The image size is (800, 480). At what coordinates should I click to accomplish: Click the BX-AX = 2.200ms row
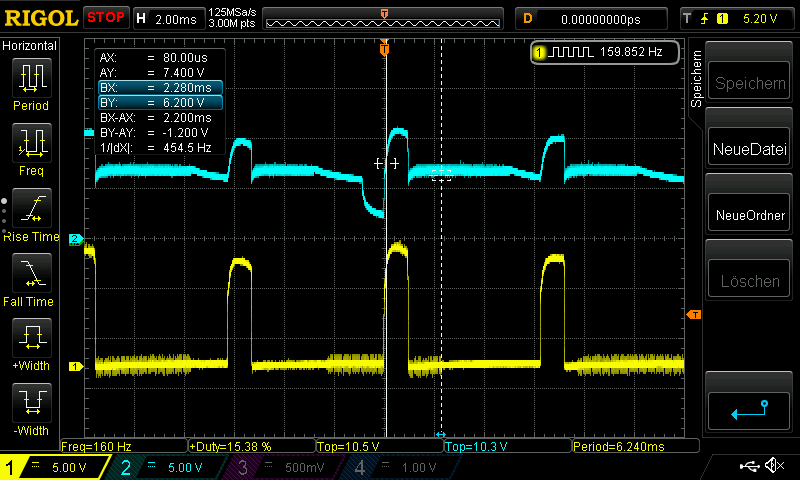[x=160, y=118]
